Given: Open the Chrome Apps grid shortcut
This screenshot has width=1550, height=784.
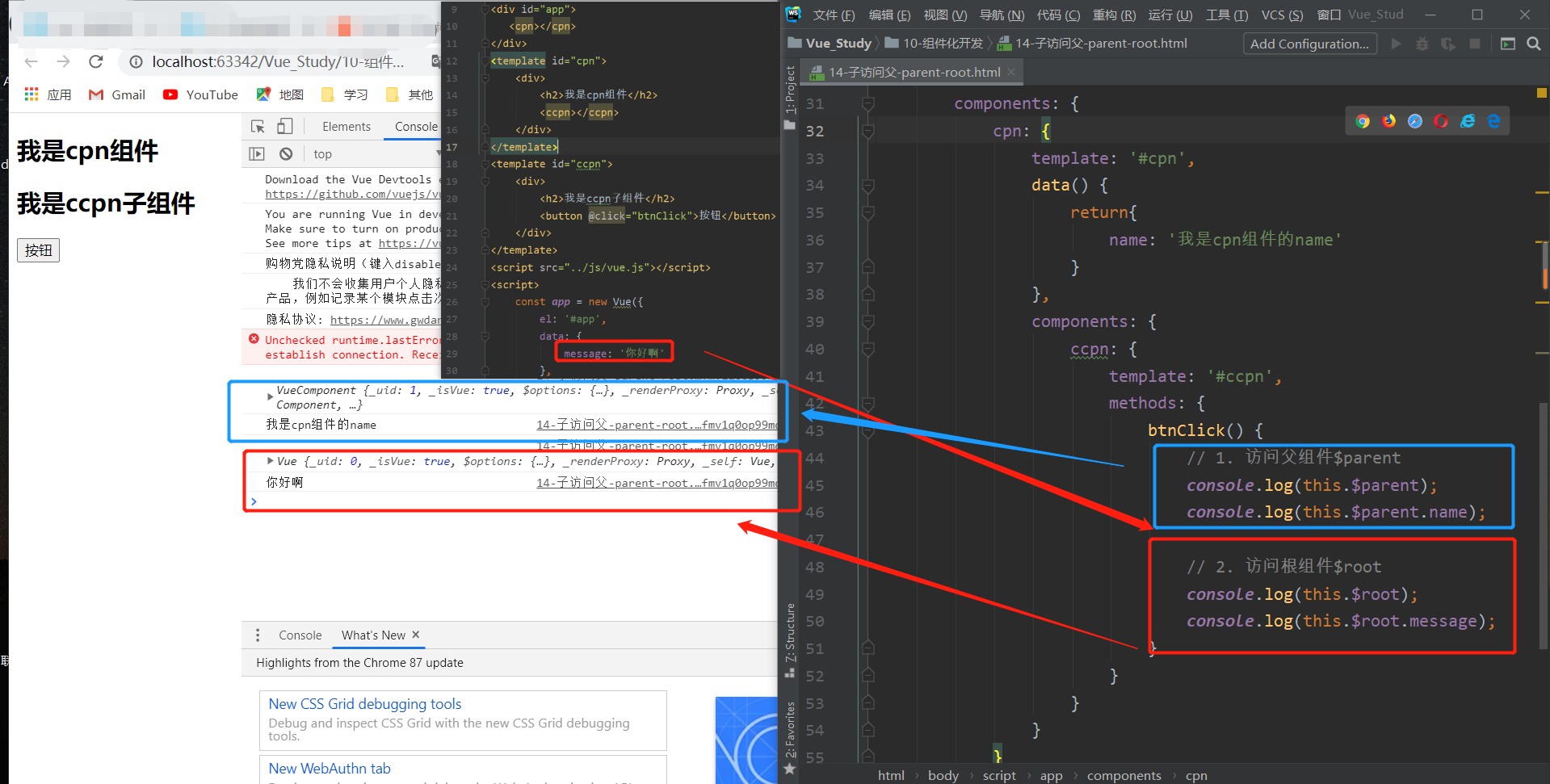Looking at the screenshot, I should (32, 94).
